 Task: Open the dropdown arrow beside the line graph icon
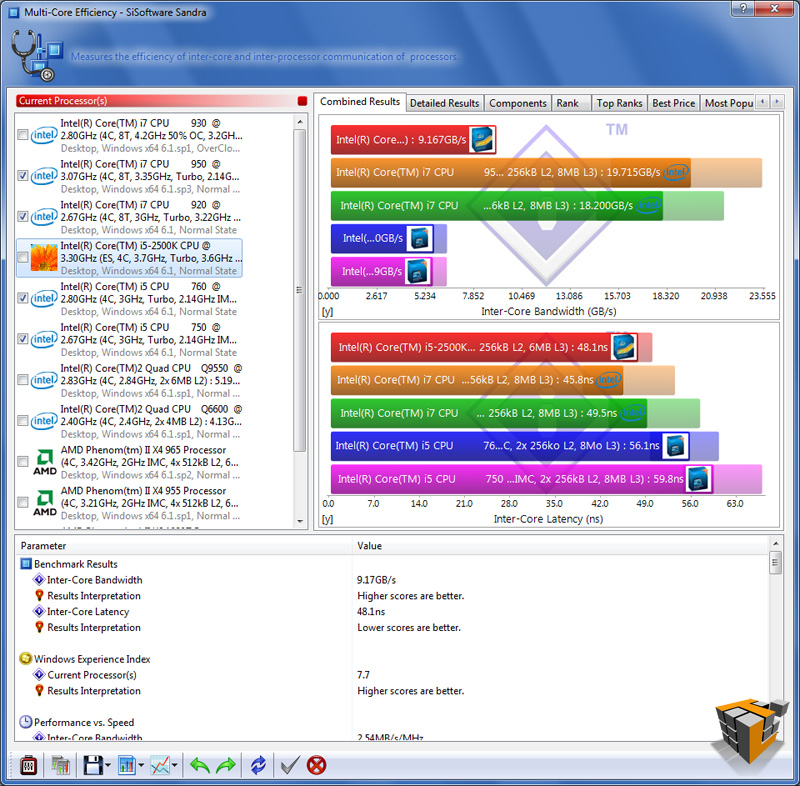coord(174,765)
